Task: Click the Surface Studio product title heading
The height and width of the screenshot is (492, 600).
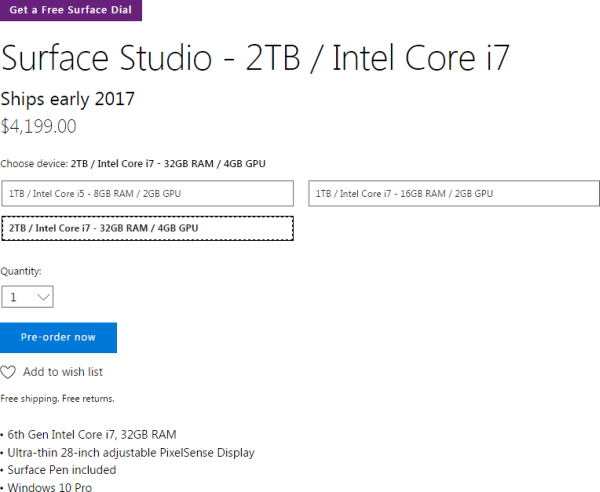Action: point(256,58)
